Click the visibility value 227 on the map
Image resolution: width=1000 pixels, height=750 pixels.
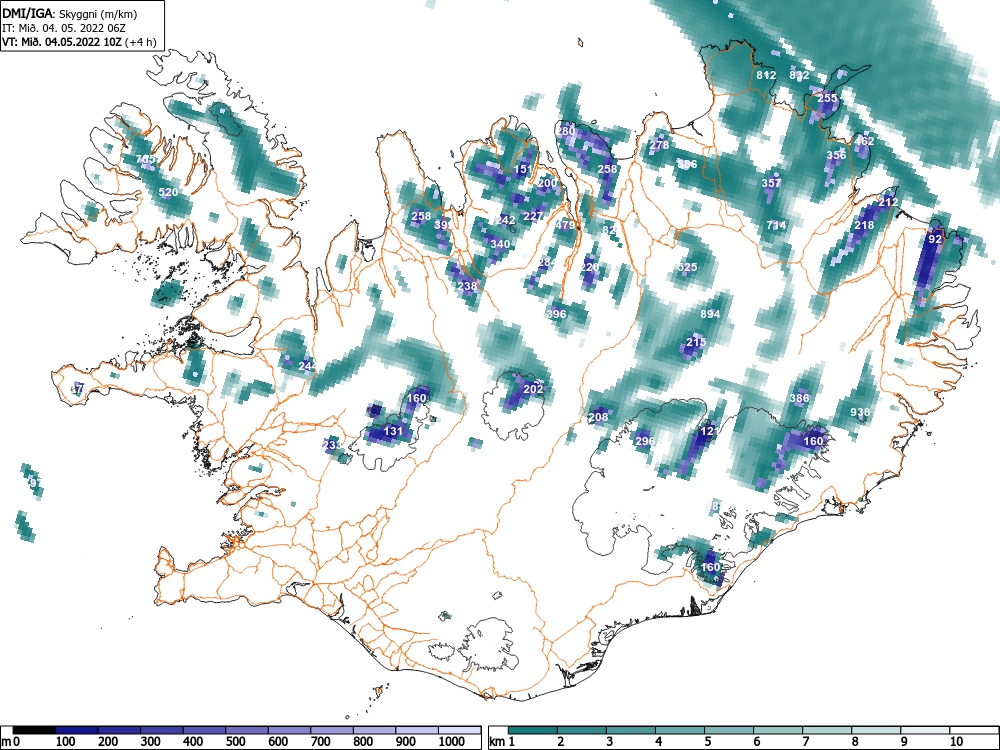[533, 216]
